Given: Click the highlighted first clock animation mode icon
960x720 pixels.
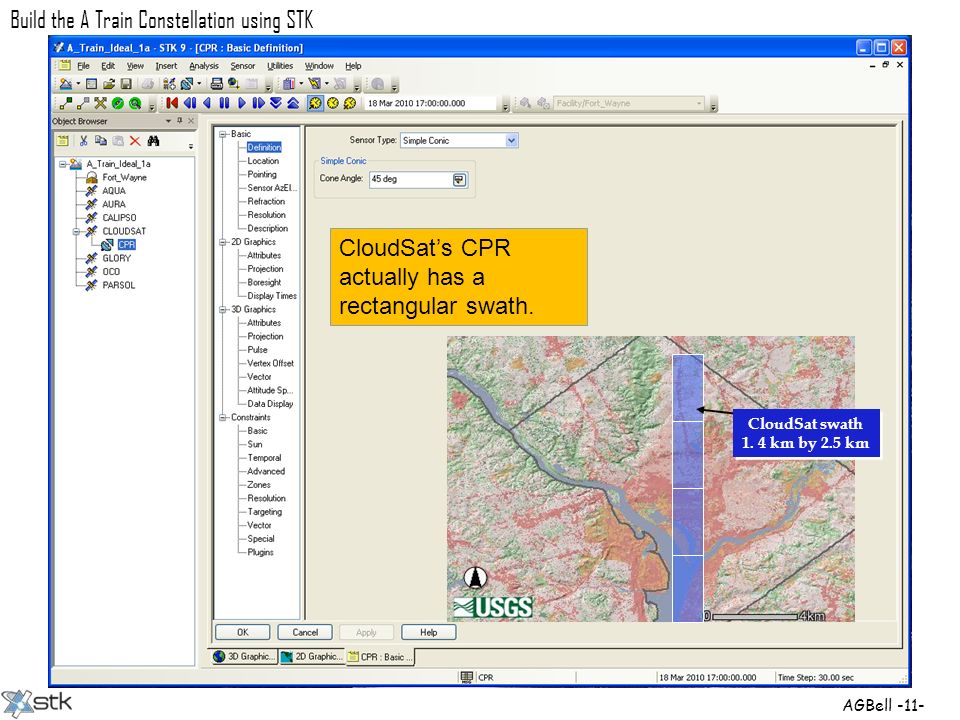Looking at the screenshot, I should tap(315, 103).
